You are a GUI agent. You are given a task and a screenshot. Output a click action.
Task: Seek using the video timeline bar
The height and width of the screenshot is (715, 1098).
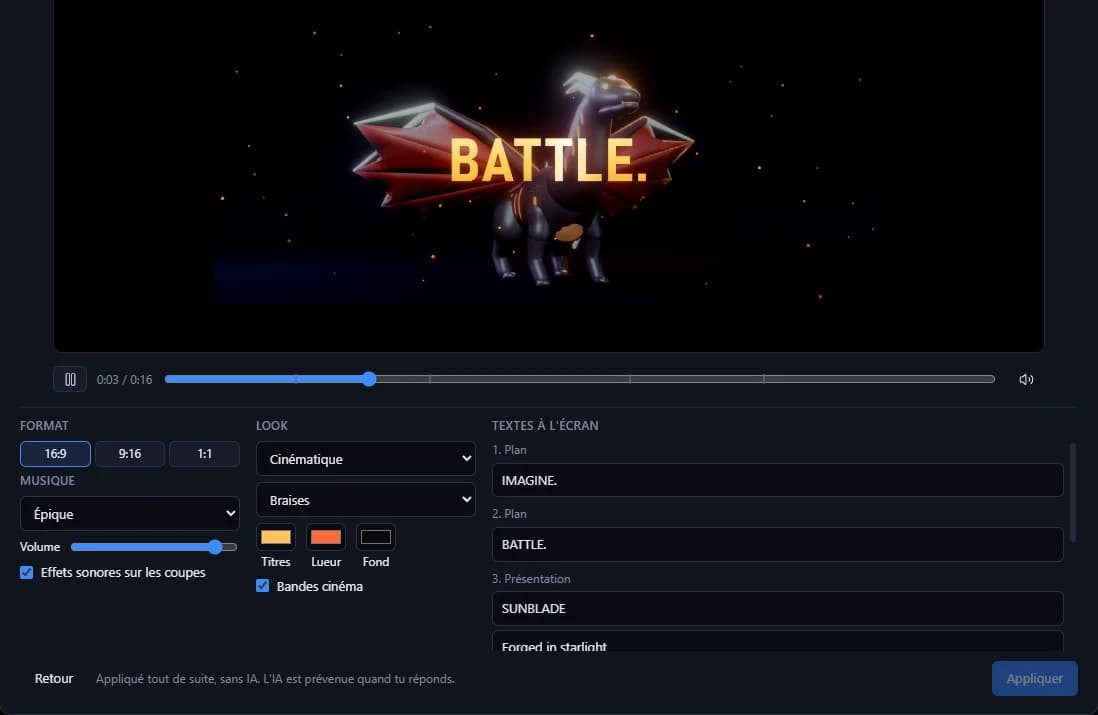(580, 379)
